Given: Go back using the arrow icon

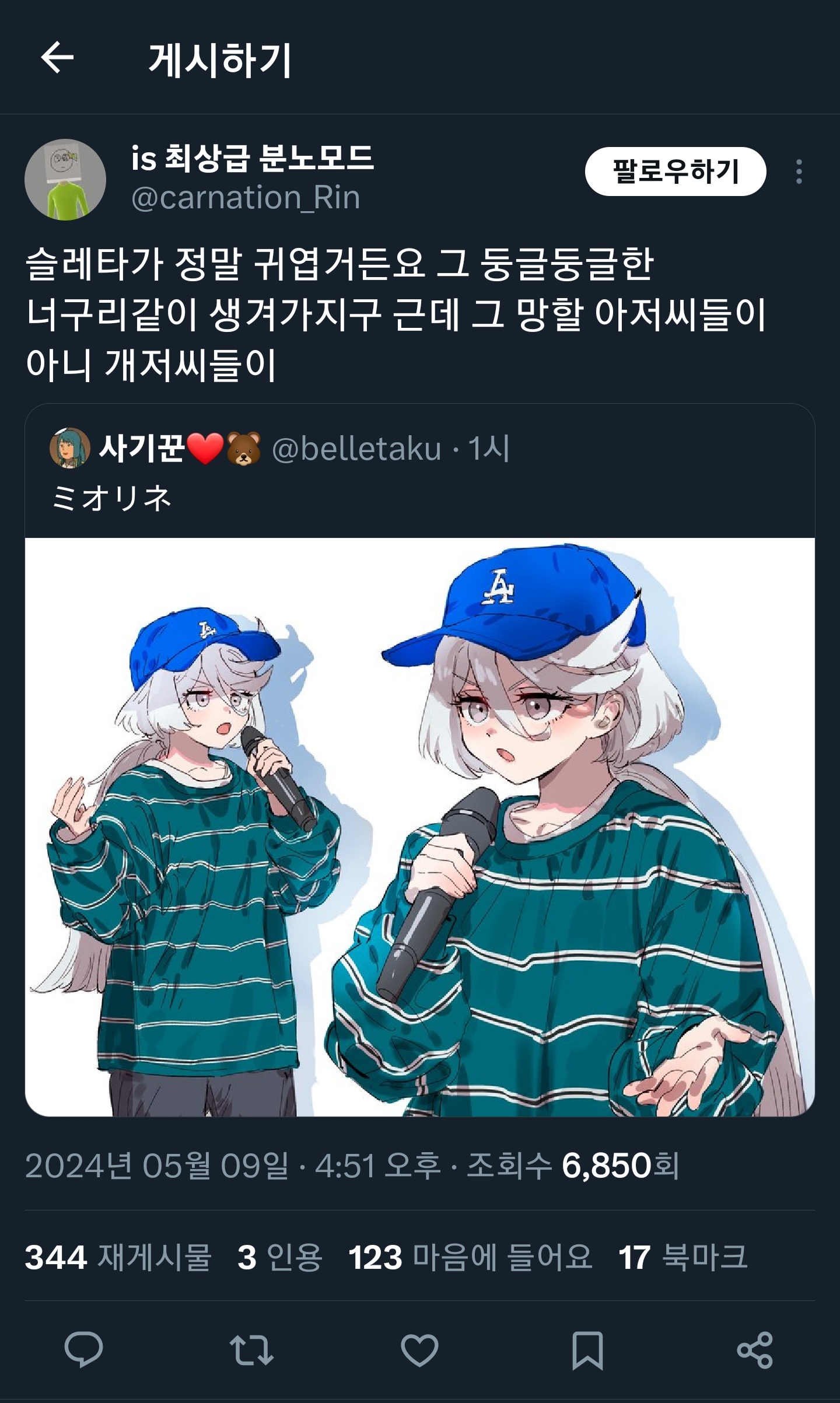Looking at the screenshot, I should [x=57, y=58].
